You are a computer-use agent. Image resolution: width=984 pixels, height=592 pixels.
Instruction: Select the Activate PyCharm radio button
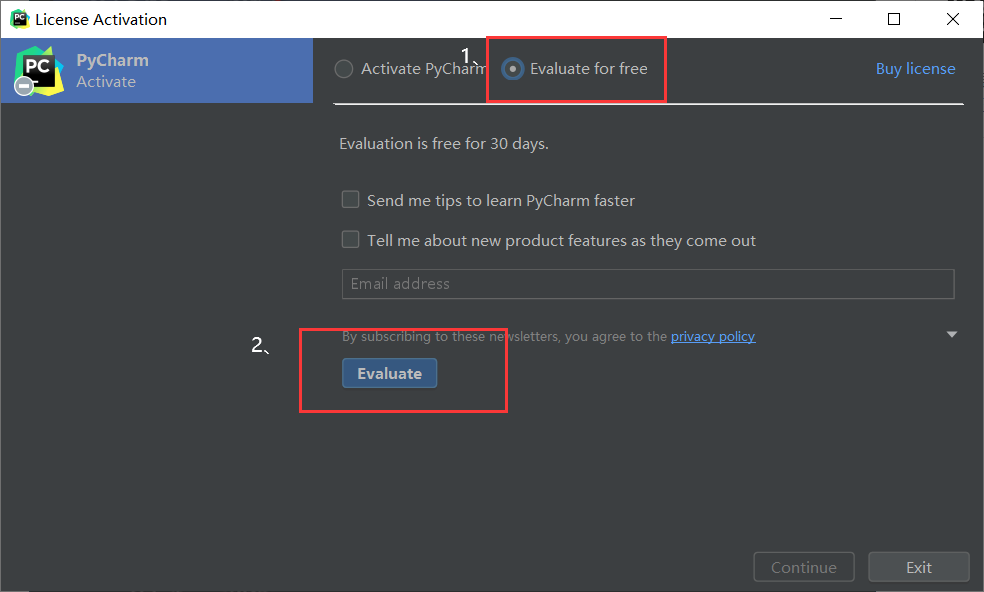click(x=344, y=69)
